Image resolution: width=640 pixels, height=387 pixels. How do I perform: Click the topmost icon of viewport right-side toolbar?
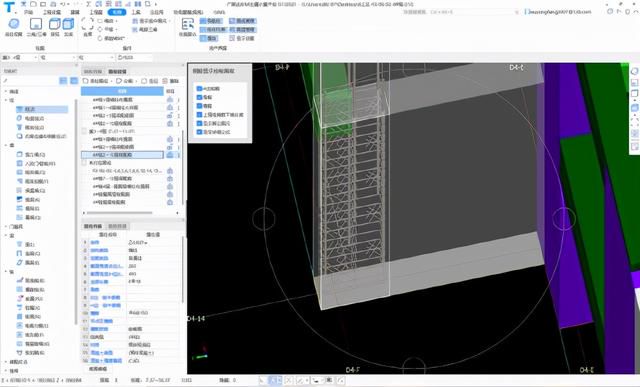point(634,71)
